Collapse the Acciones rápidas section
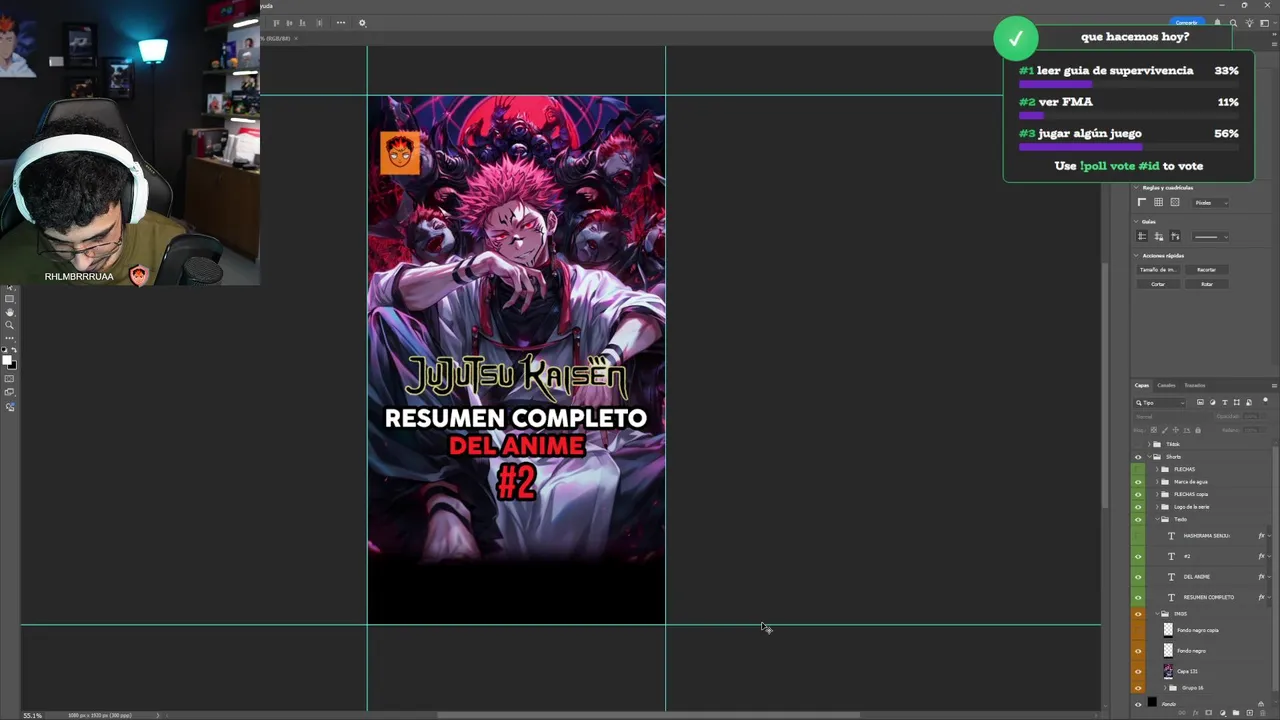Viewport: 1280px width, 720px height. click(x=1137, y=255)
